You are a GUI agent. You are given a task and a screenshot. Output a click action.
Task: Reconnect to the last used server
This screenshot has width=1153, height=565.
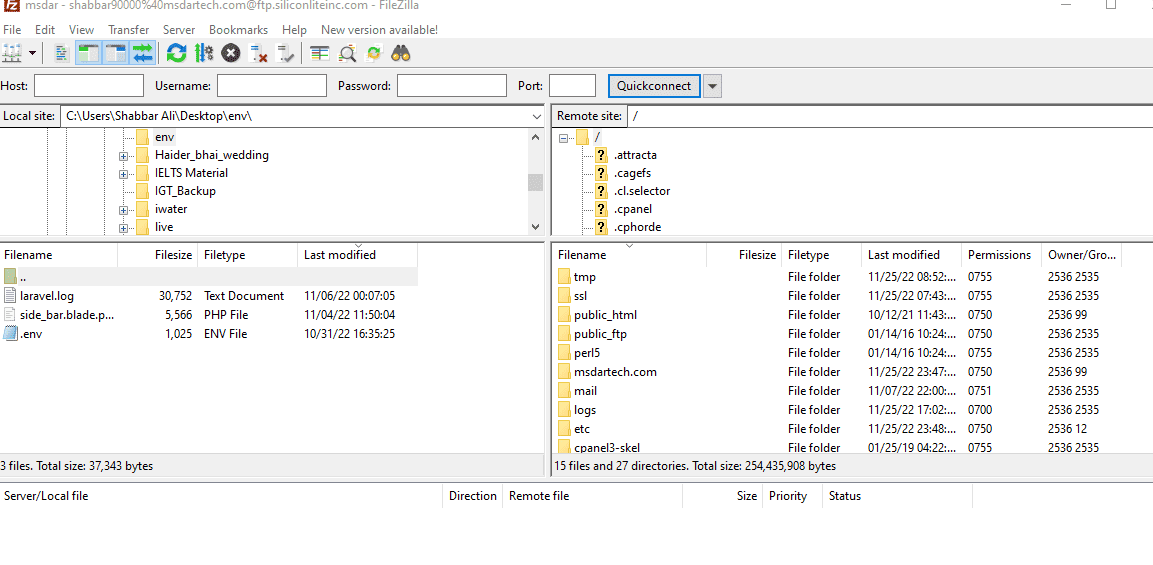286,53
